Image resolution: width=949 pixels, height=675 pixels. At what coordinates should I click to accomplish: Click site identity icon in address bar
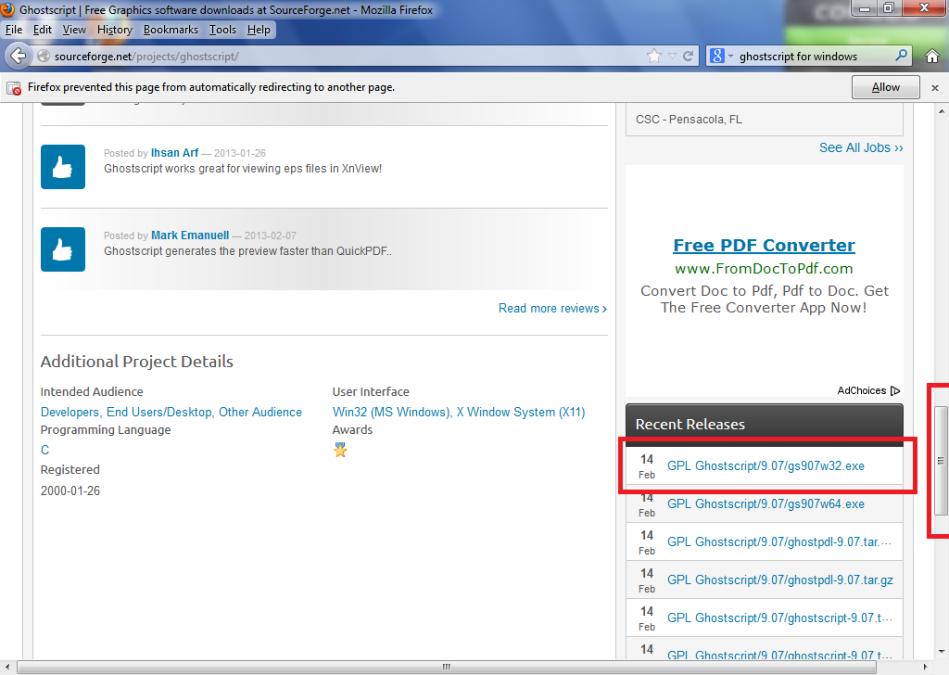point(44,56)
